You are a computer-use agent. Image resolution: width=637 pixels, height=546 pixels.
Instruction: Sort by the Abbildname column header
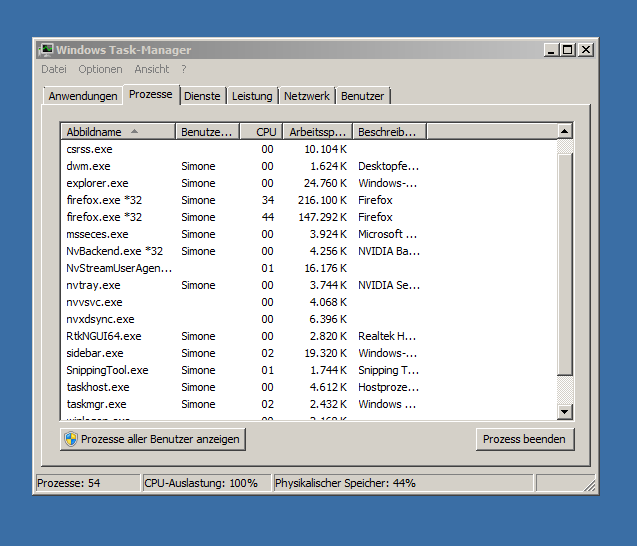click(x=118, y=132)
